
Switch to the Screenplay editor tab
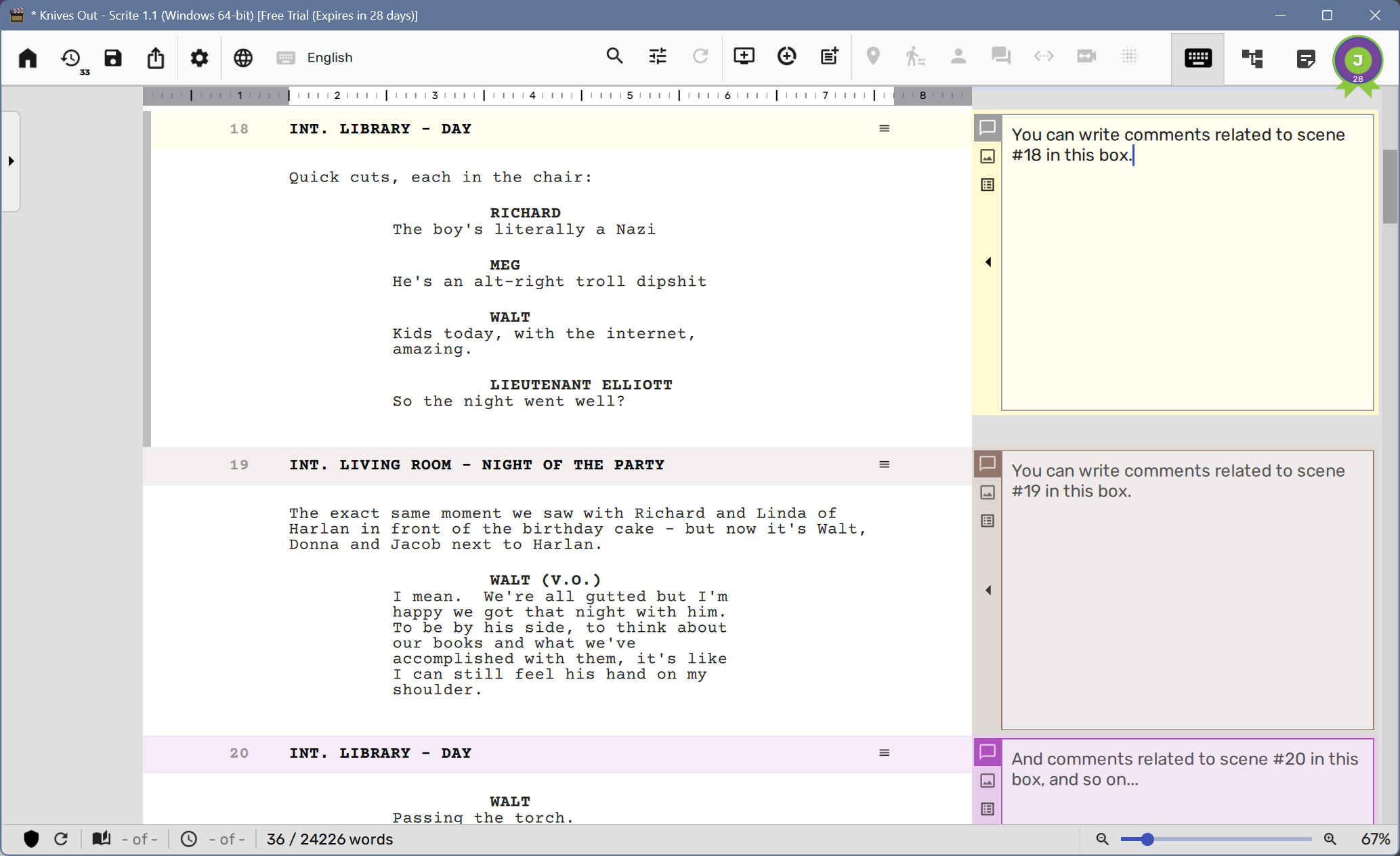tap(1197, 58)
